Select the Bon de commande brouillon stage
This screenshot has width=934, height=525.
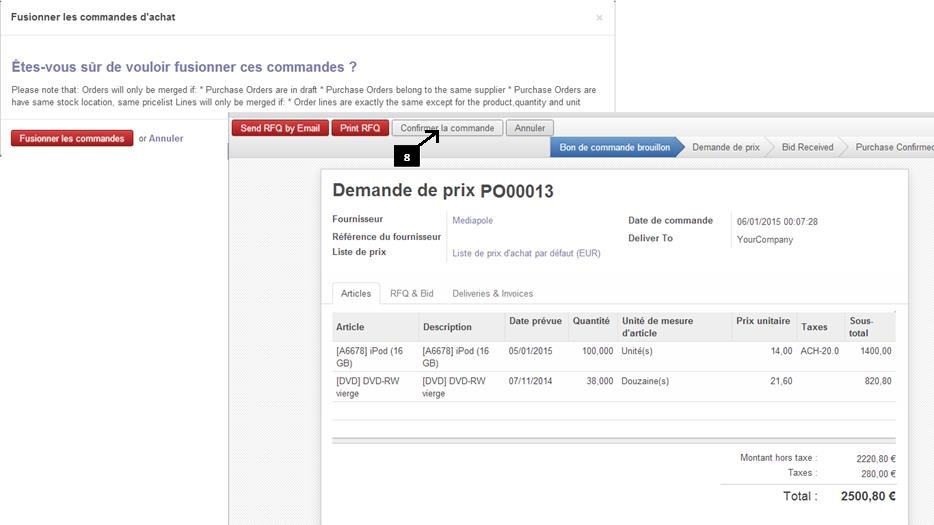pos(615,147)
